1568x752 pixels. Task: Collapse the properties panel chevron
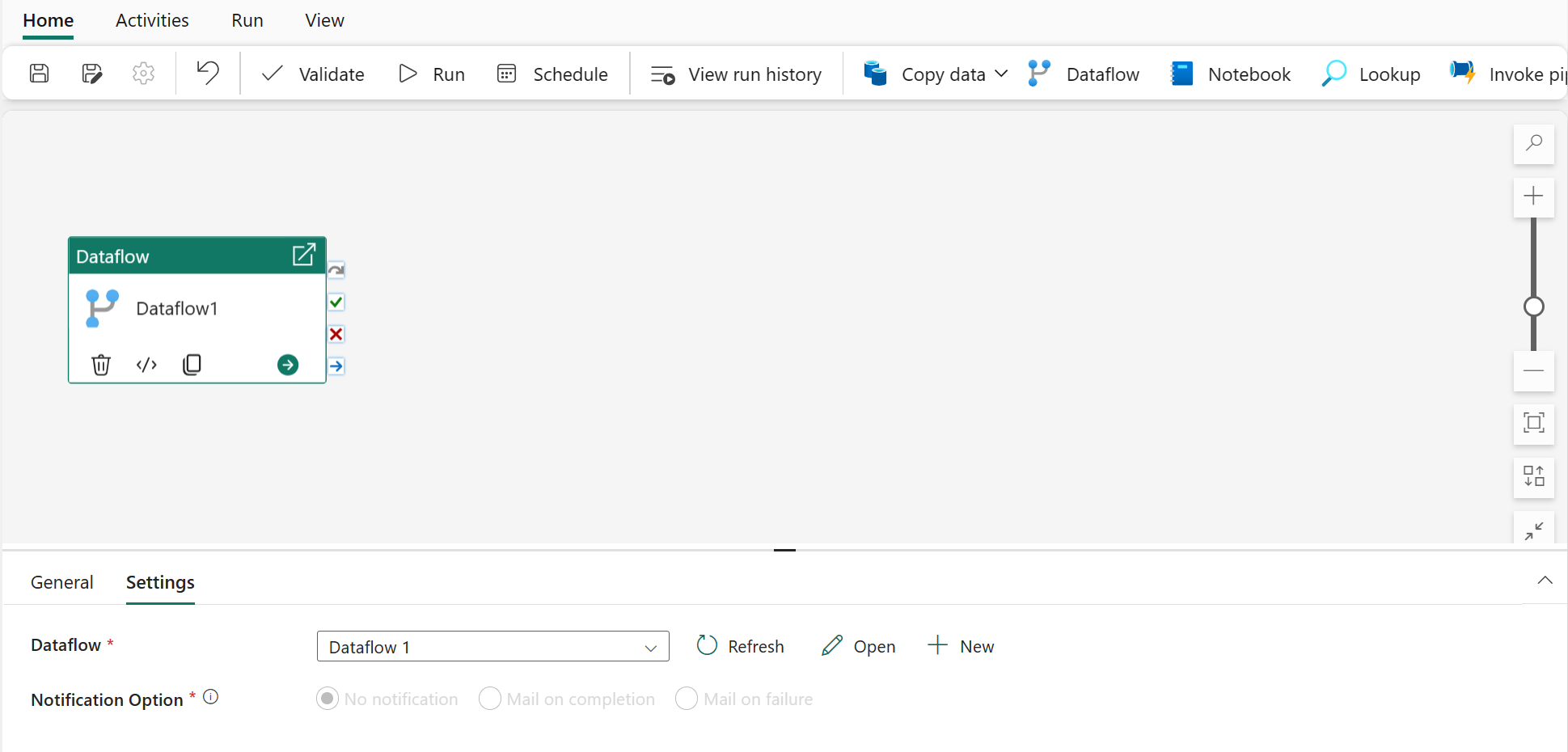1545,581
